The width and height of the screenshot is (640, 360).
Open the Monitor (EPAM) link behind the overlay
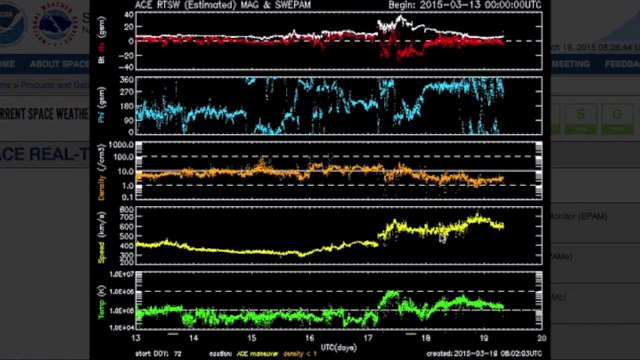pyautogui.click(x=578, y=217)
